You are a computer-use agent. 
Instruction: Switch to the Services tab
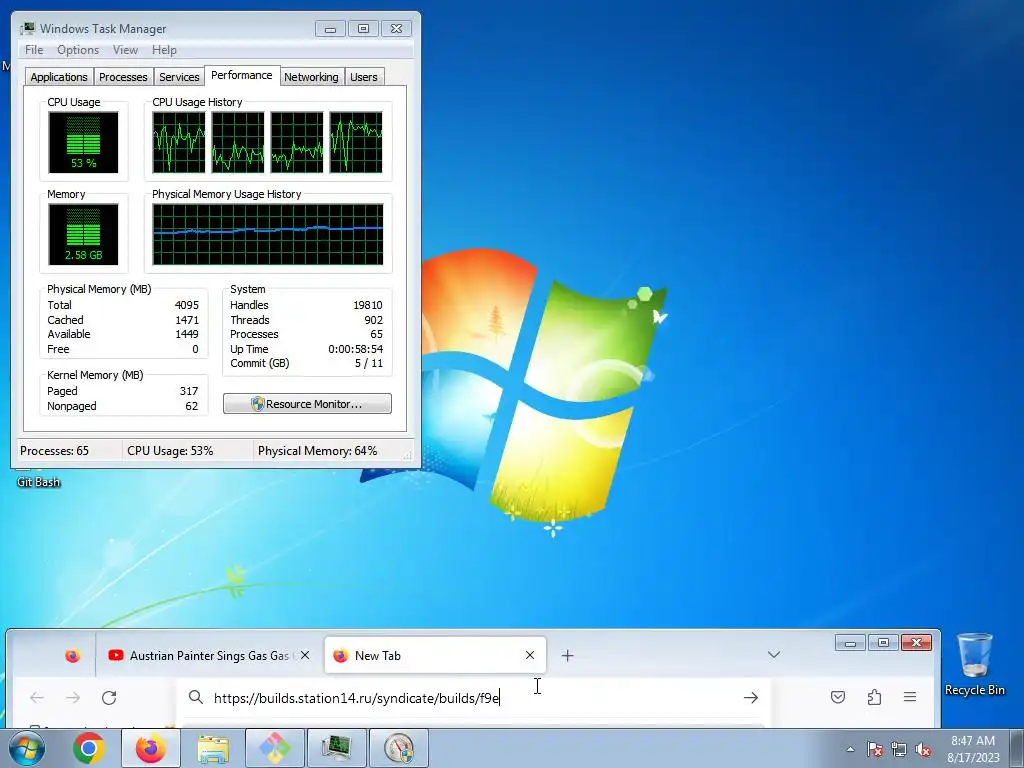(x=179, y=77)
